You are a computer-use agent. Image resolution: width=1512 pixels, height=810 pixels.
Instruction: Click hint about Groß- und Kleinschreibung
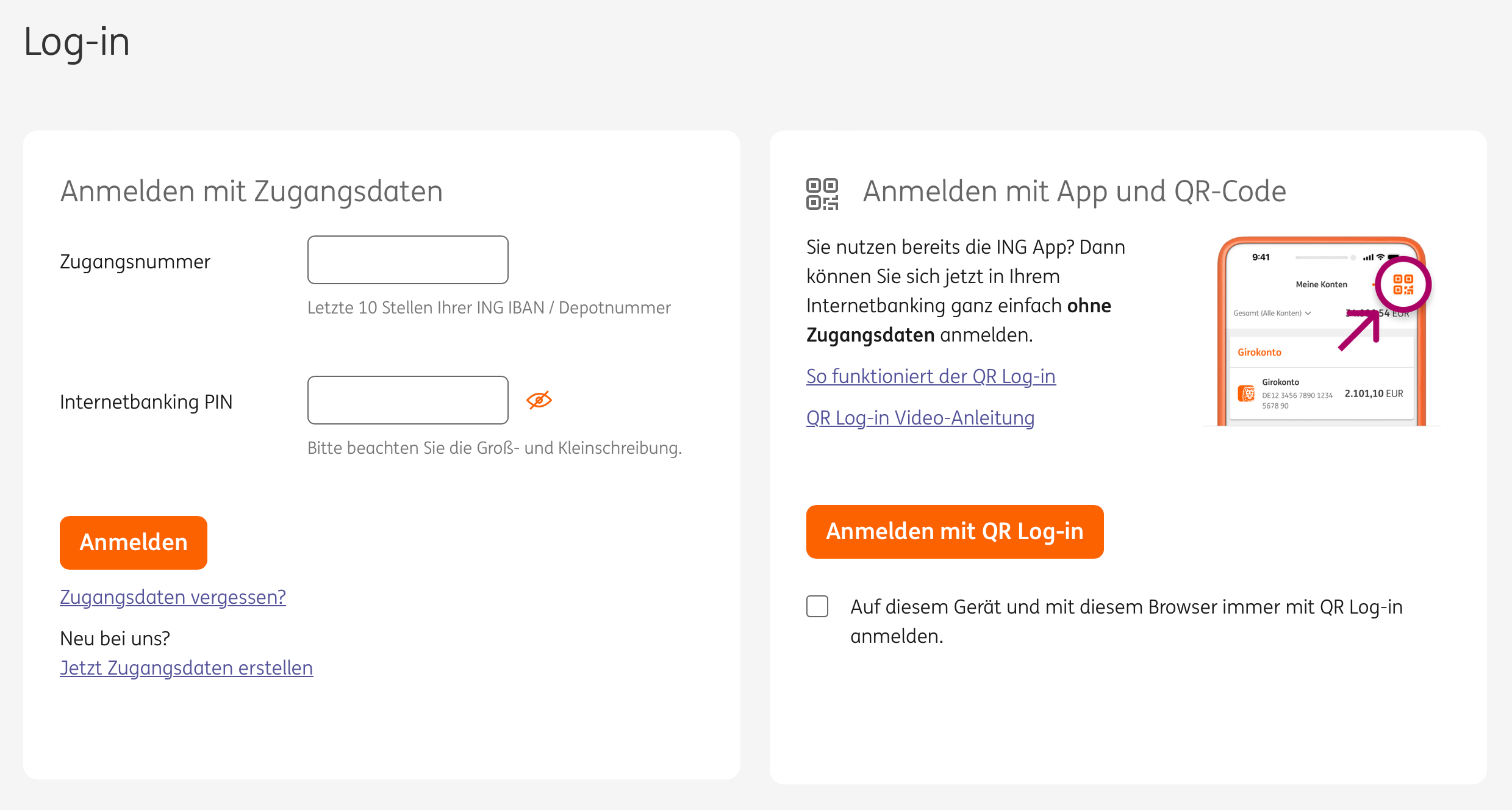point(495,448)
